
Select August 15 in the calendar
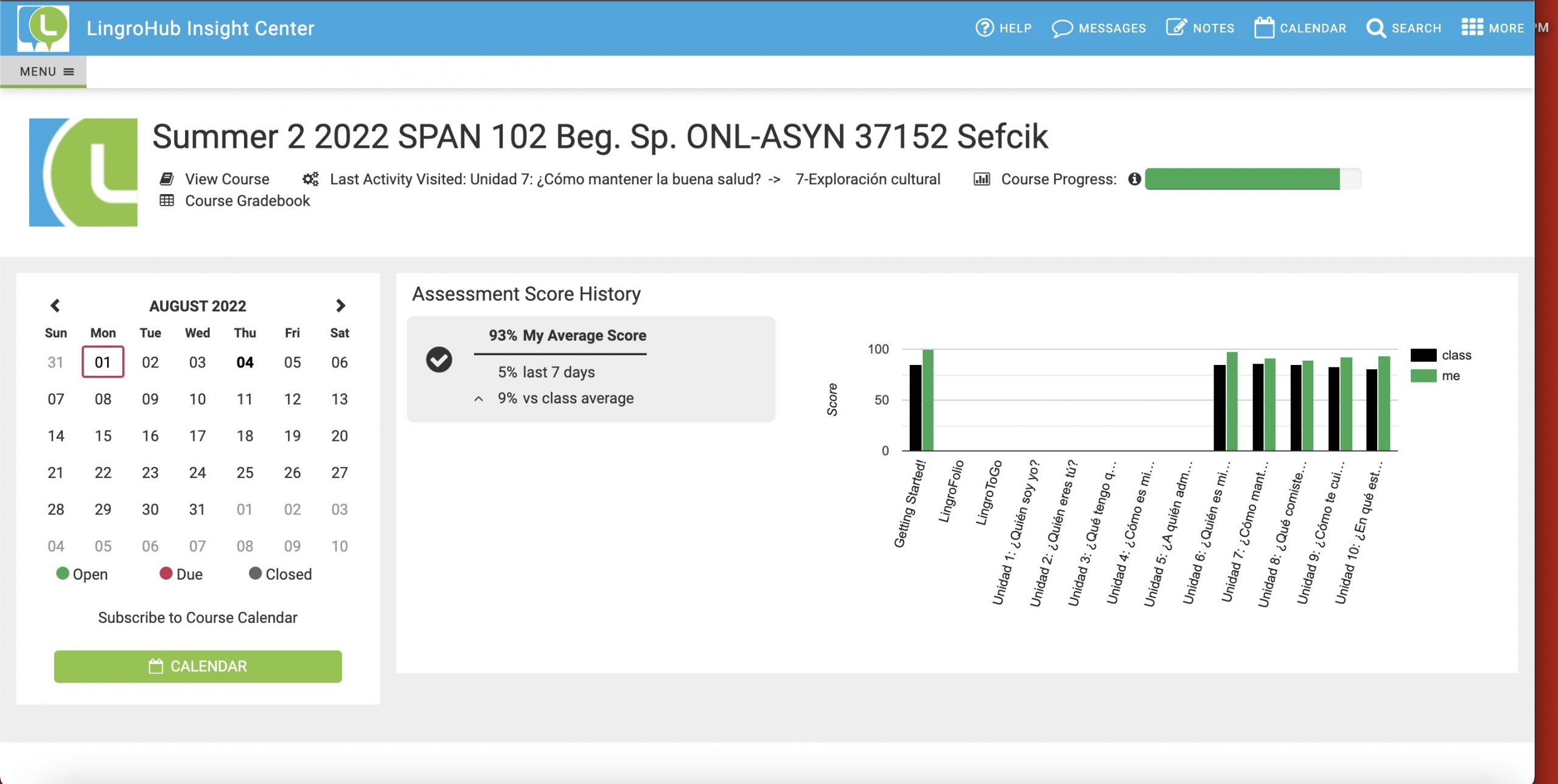(103, 436)
